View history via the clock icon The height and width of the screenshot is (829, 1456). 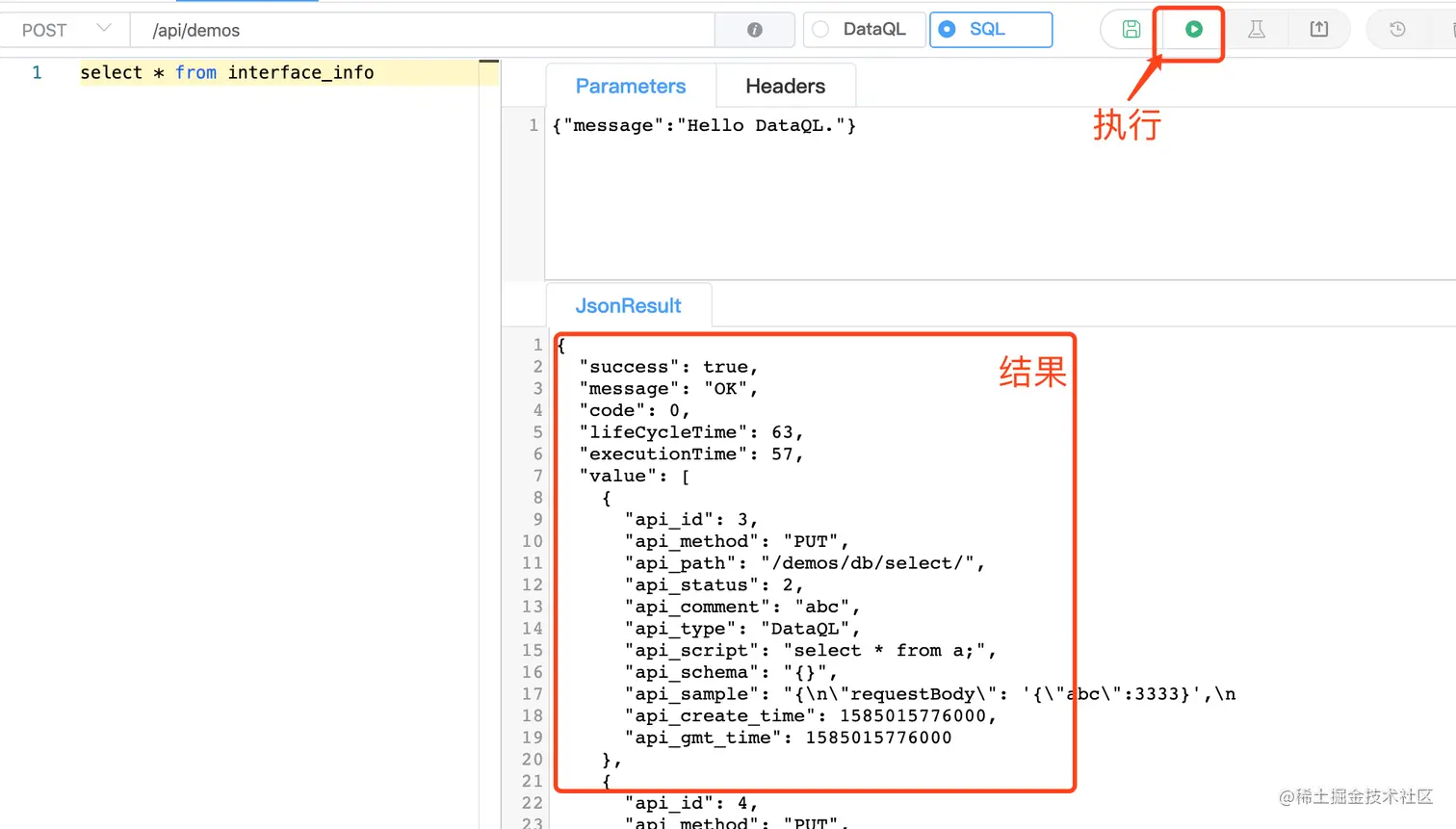1396,30
